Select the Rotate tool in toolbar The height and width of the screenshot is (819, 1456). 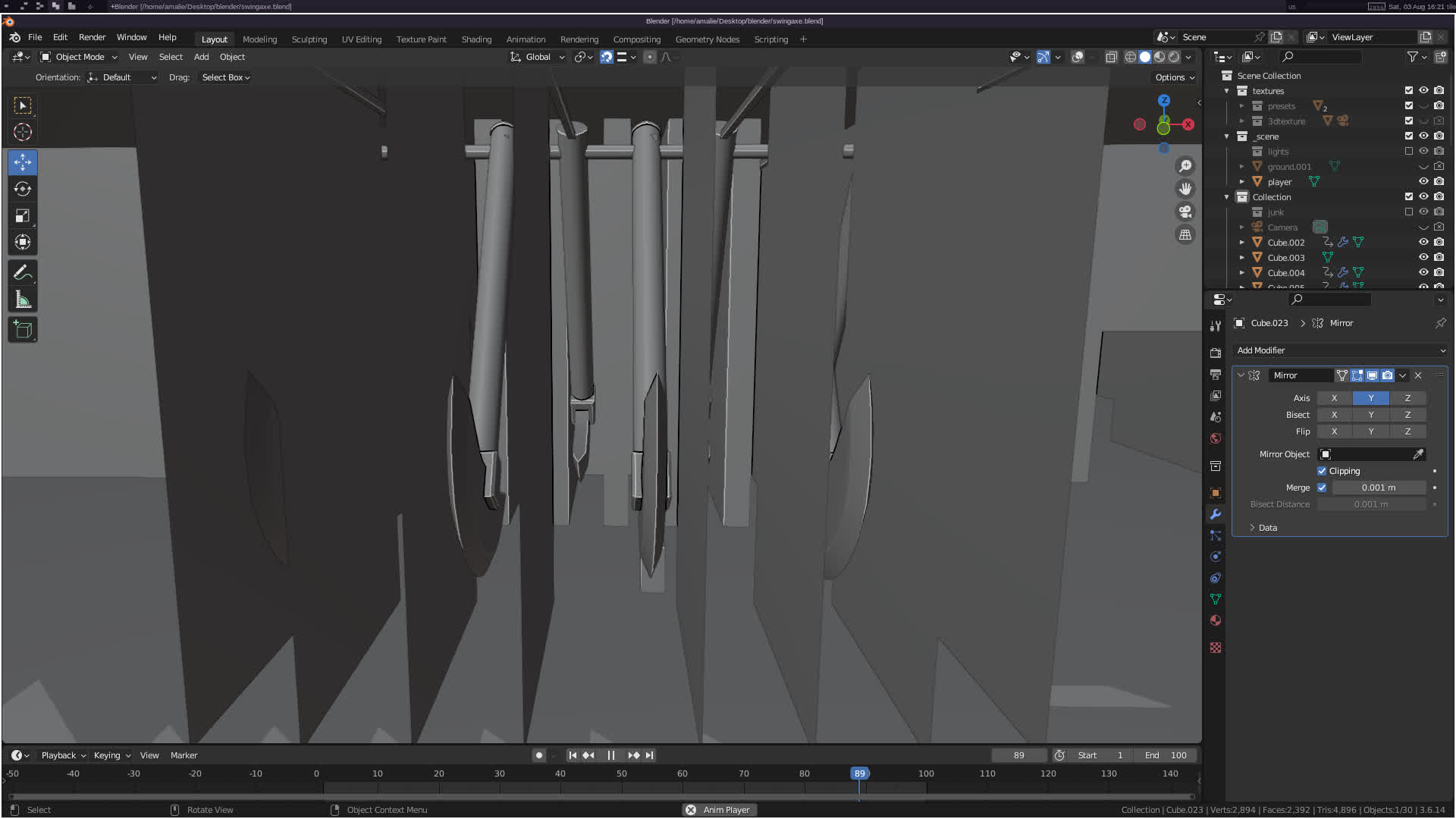tap(23, 189)
